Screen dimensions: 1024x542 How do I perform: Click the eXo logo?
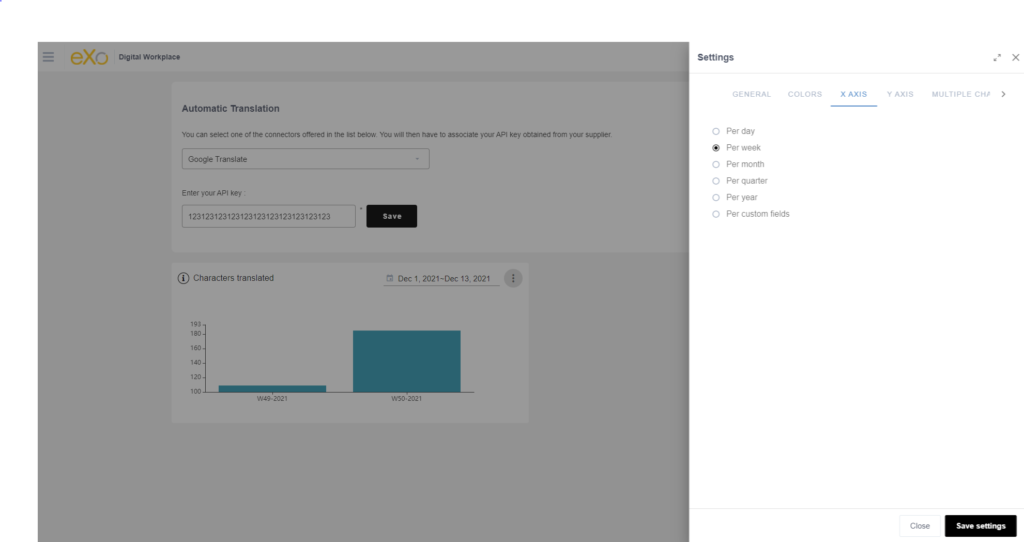coord(89,57)
